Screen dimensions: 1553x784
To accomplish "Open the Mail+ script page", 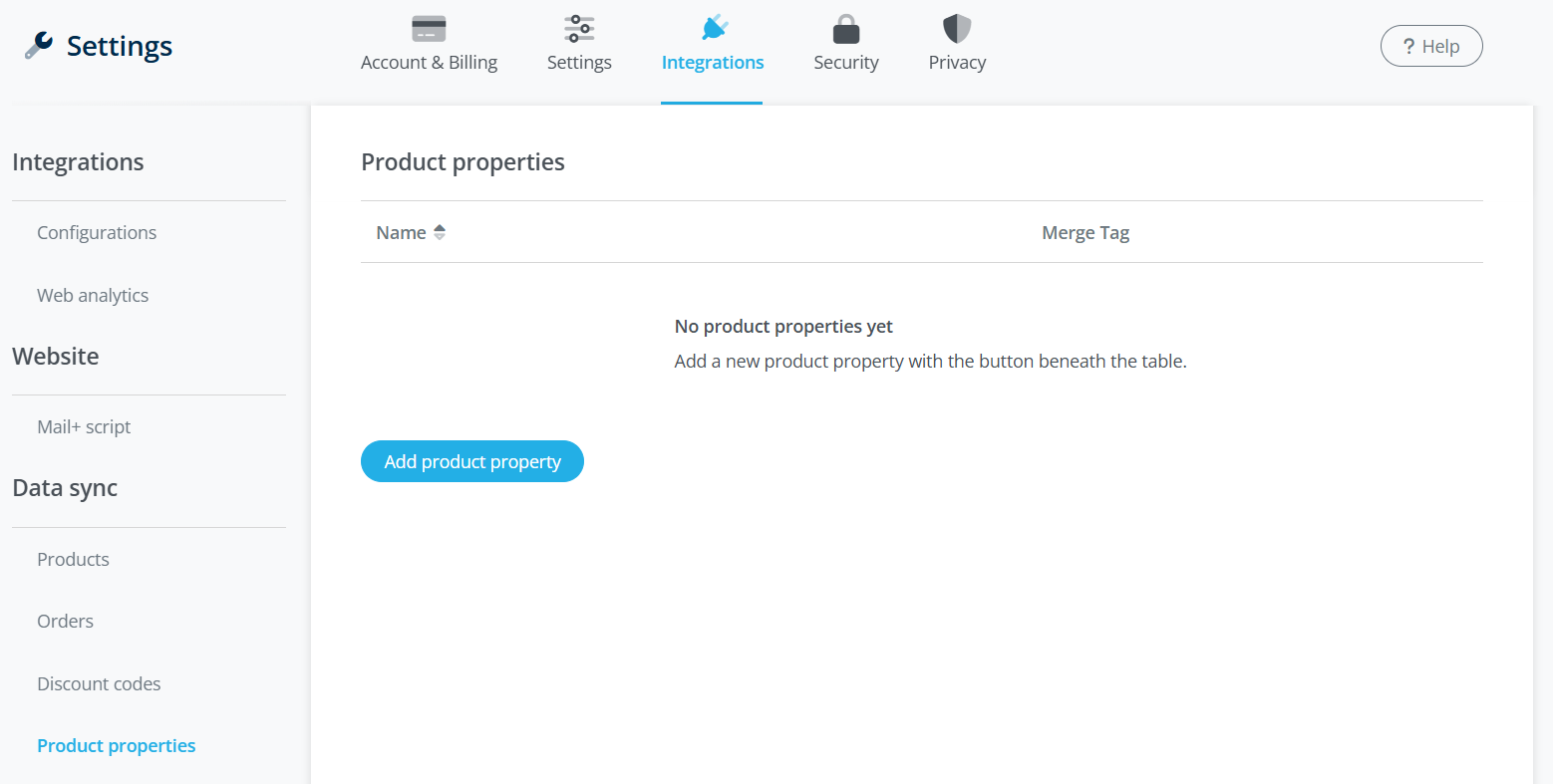I will tap(84, 426).
